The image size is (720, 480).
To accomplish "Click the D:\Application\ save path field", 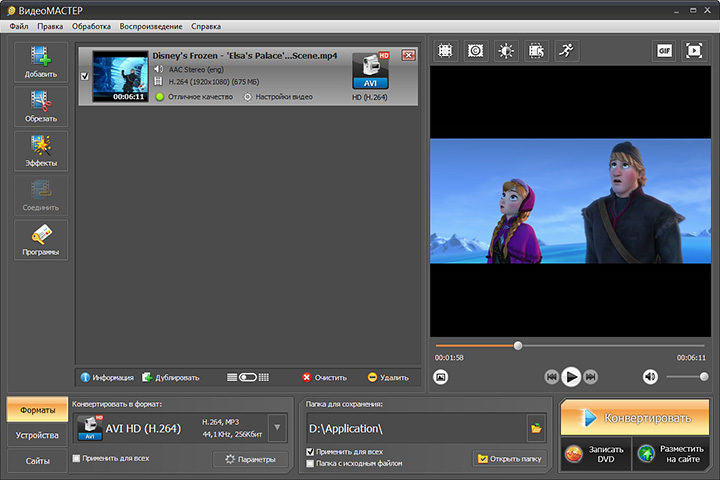I will 416,428.
